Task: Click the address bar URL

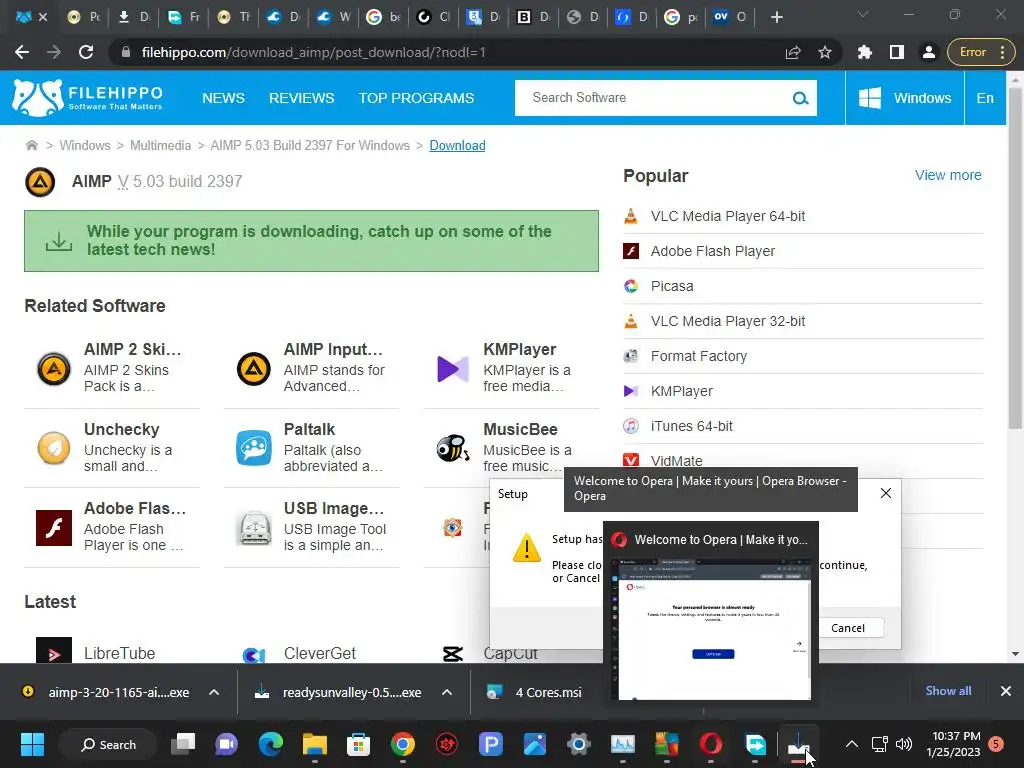Action: (313, 52)
